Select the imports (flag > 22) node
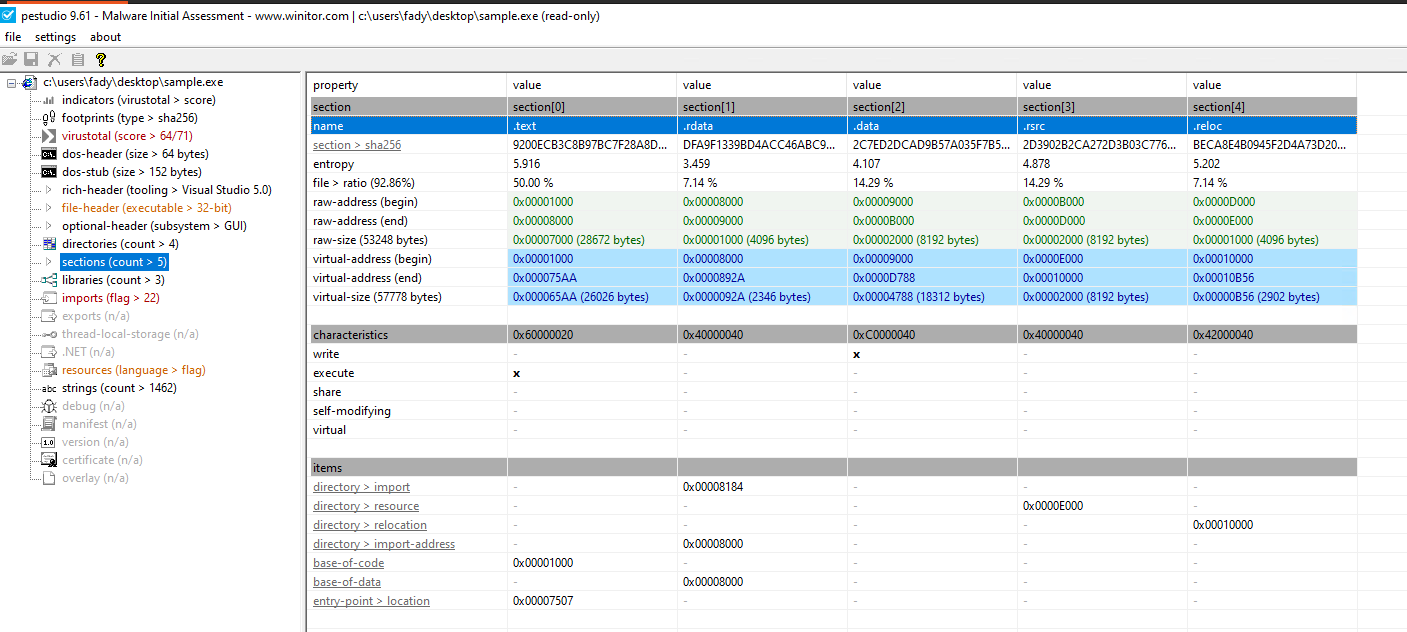Screen dimensions: 1407x632 coord(110,298)
